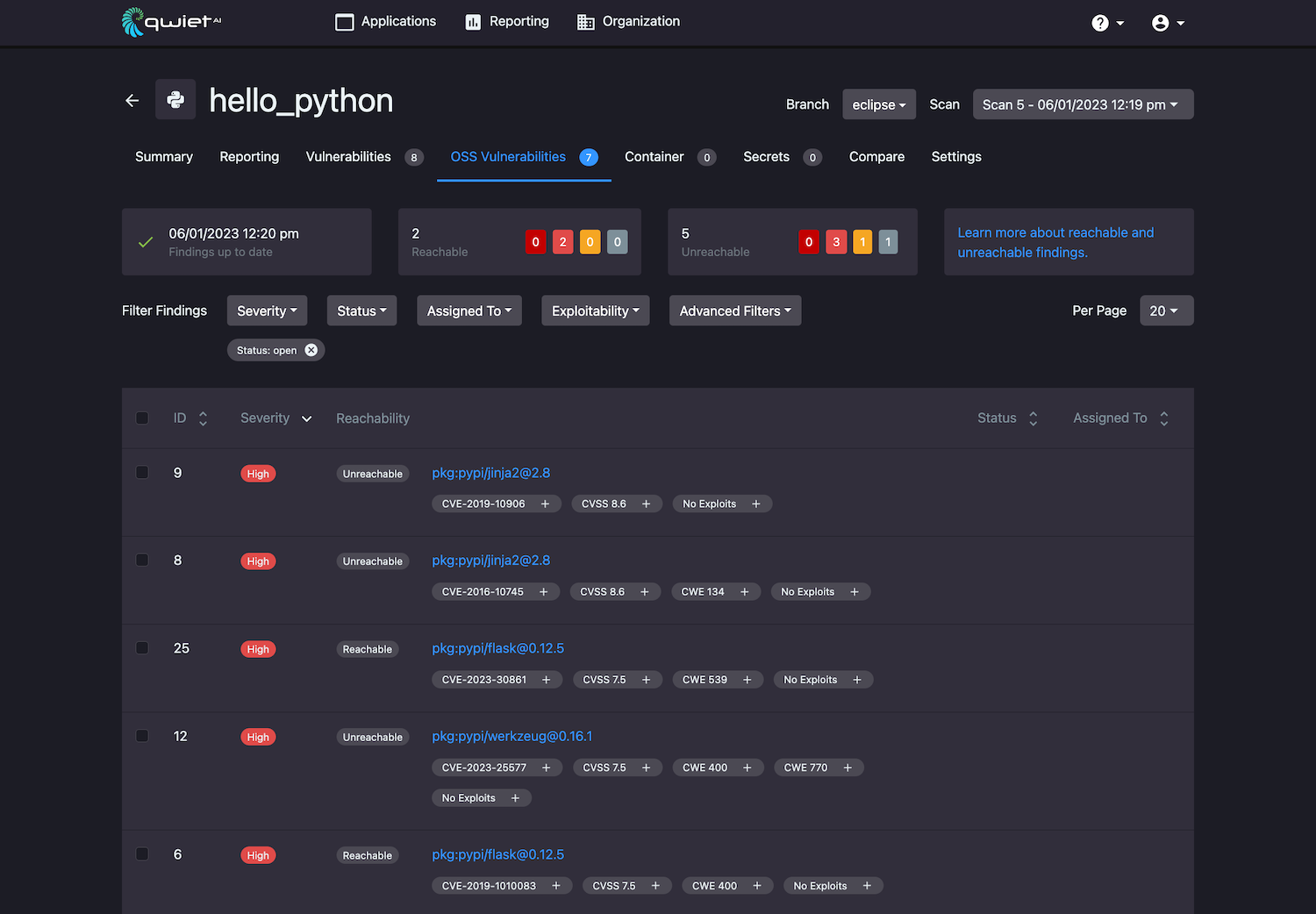Open the Severity filter dropdown
The width and height of the screenshot is (1316, 914).
tap(267, 311)
